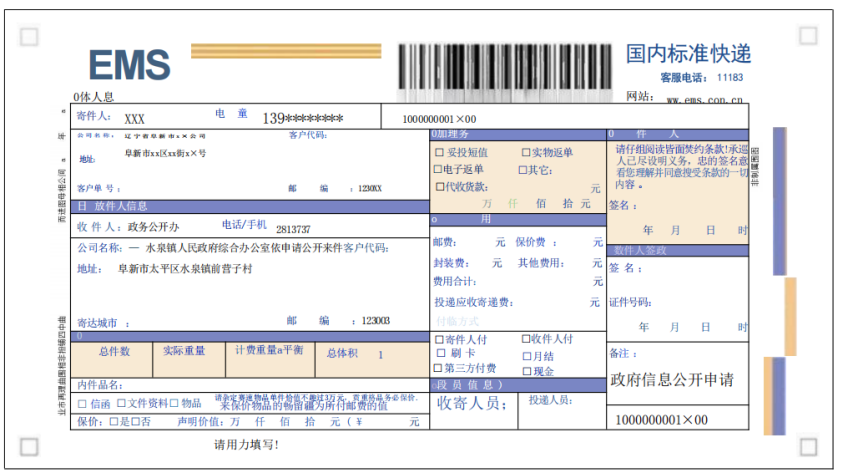Click recipient phone number 2813737

click(293, 229)
